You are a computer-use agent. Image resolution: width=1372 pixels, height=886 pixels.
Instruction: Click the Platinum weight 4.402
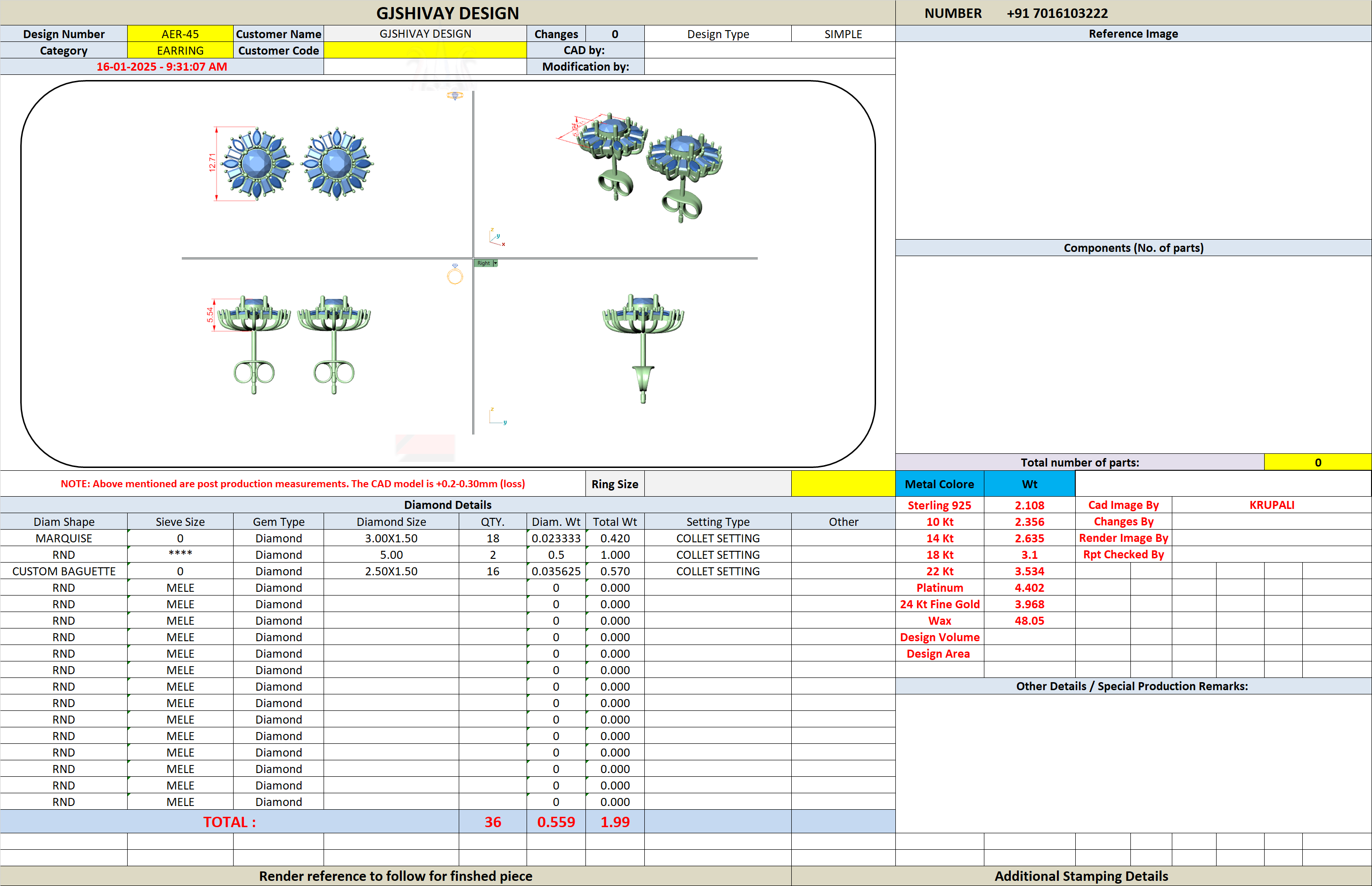click(1030, 588)
